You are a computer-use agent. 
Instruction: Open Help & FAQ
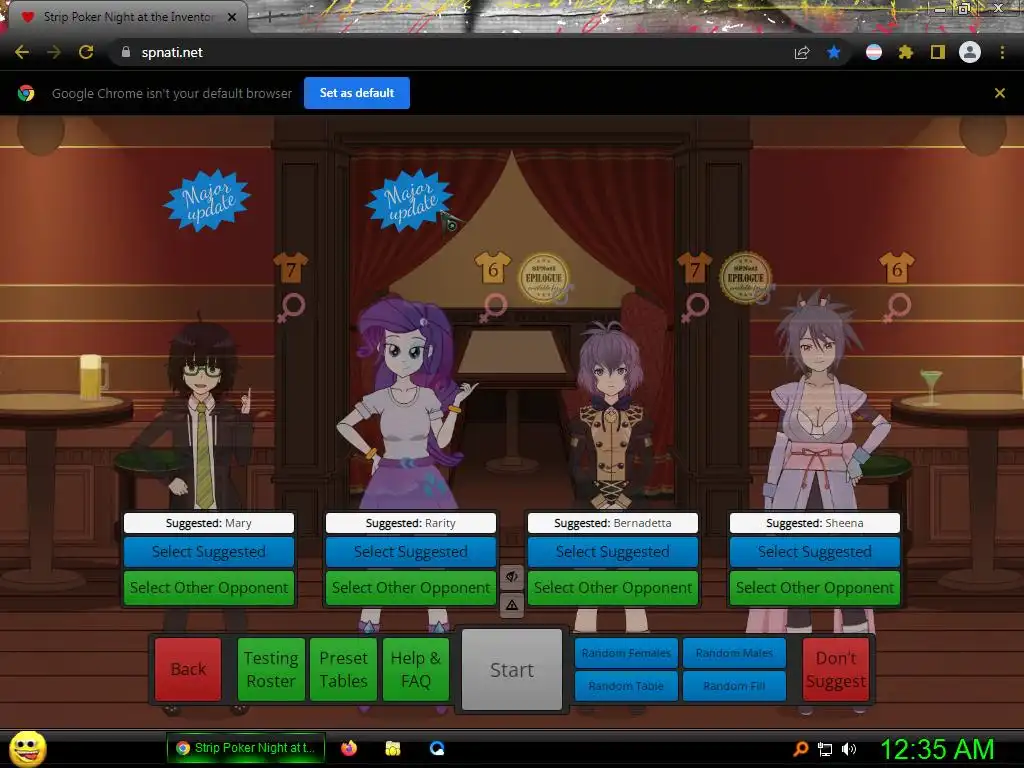point(416,669)
